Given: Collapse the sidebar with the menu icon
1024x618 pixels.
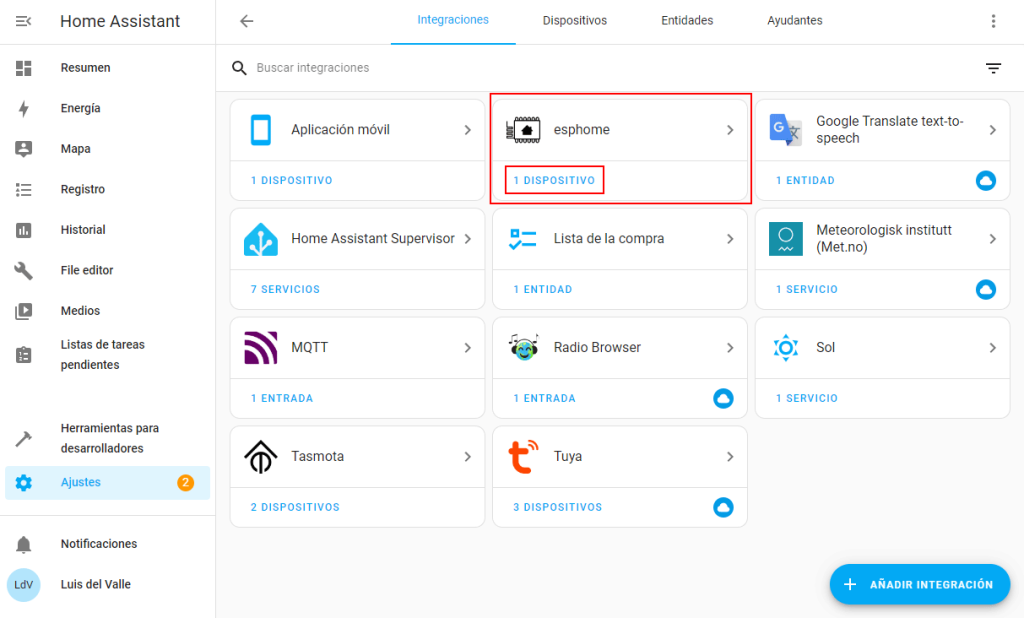Looking at the screenshot, I should 24,22.
